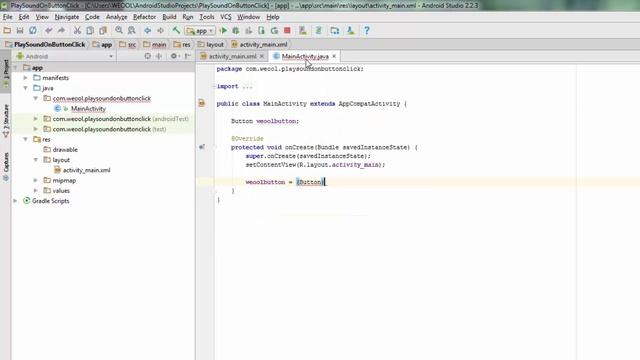This screenshot has height=360, width=640.
Task: Click the Help question mark icon
Action: pos(367,31)
